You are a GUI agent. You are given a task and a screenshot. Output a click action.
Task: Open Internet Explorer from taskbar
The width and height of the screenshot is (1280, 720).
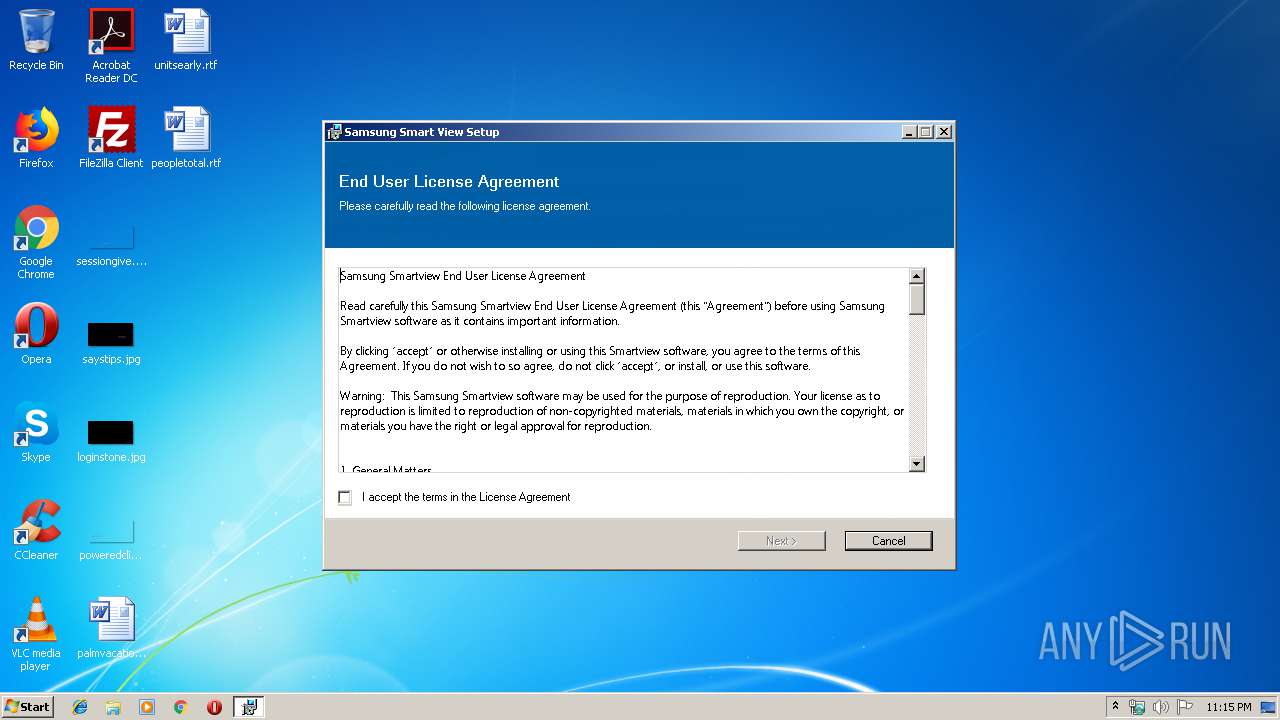[80, 707]
